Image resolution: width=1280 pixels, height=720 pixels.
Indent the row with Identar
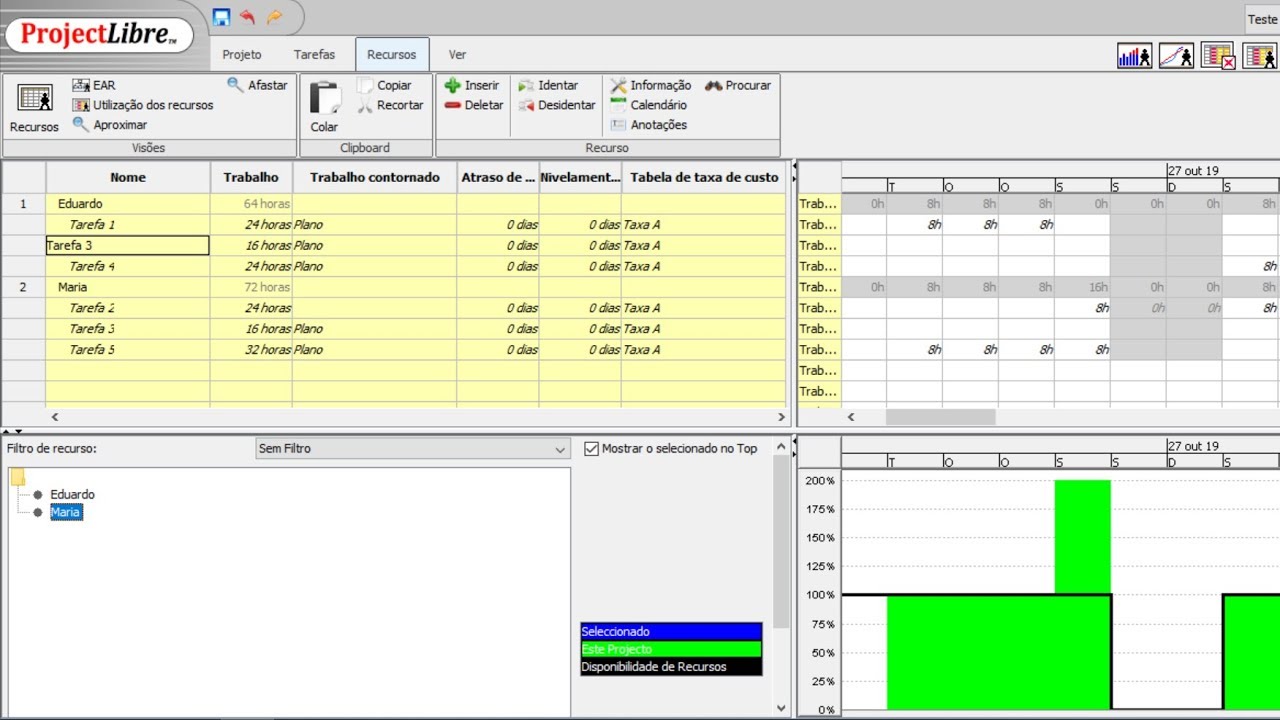click(548, 85)
